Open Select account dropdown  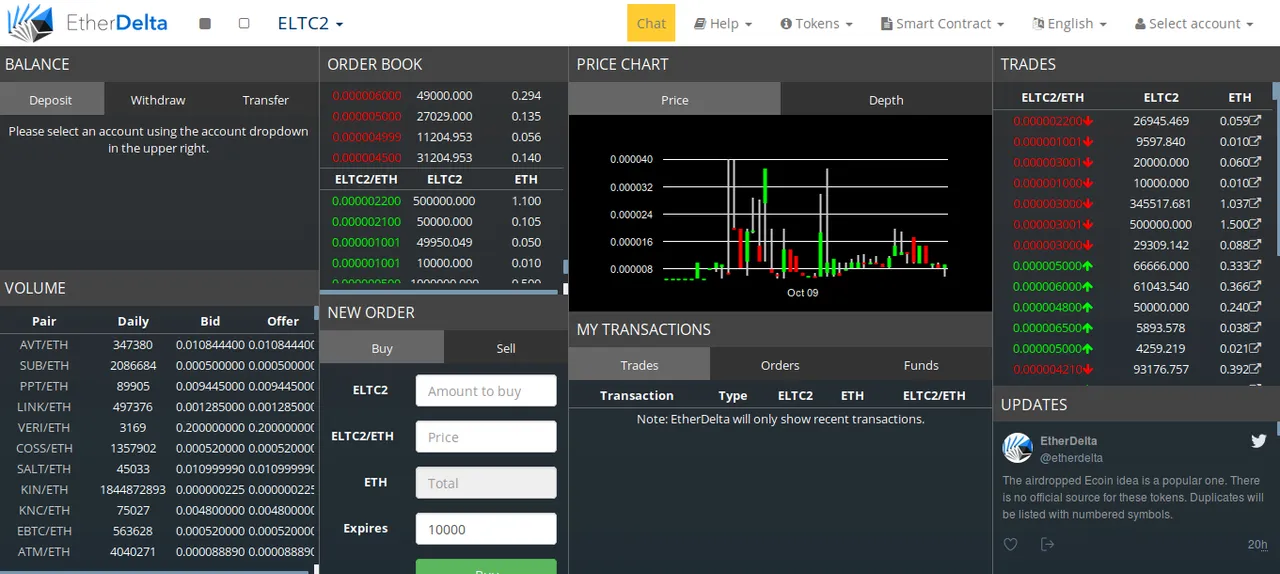(x=1194, y=23)
